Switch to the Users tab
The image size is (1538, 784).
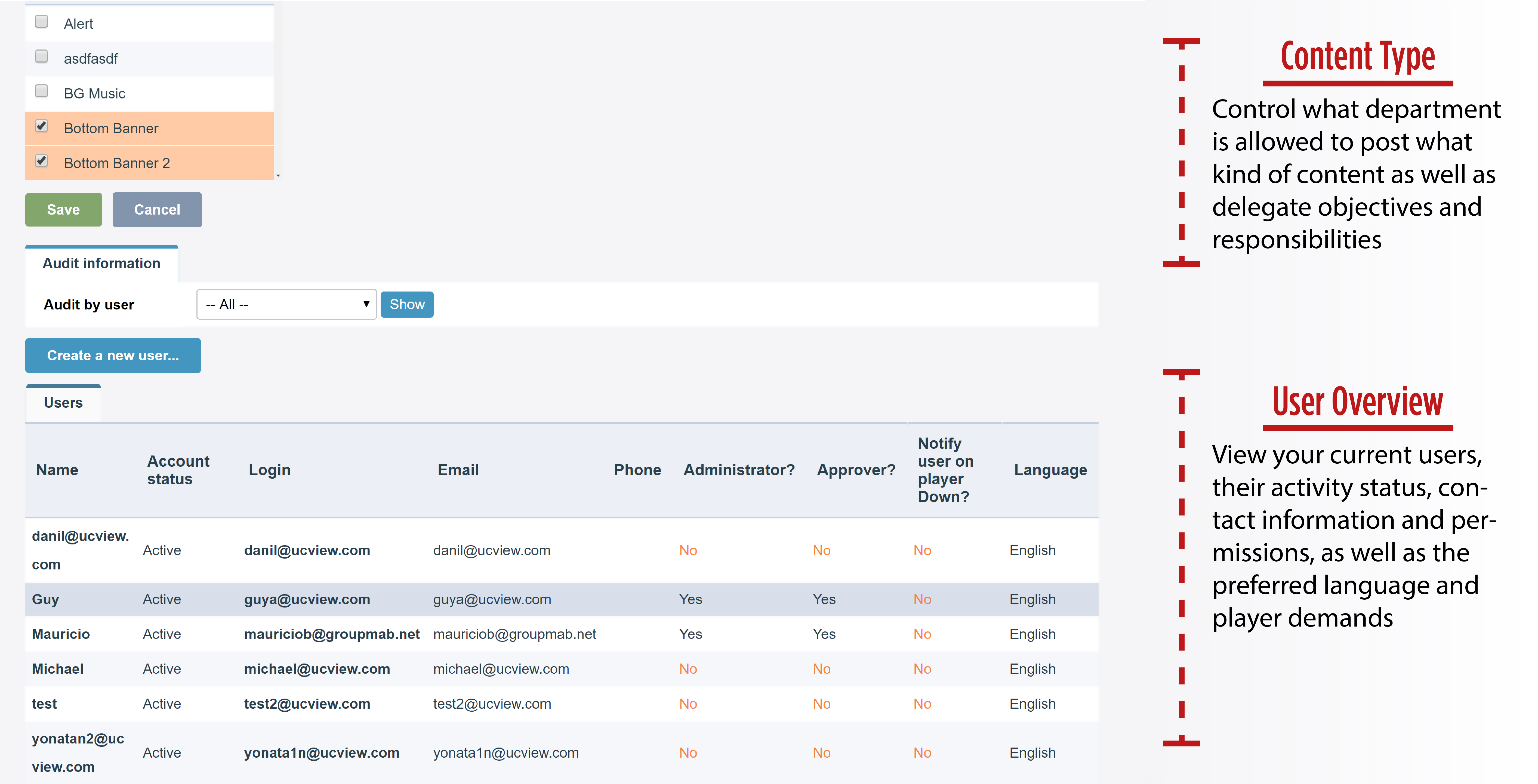pyautogui.click(x=63, y=403)
